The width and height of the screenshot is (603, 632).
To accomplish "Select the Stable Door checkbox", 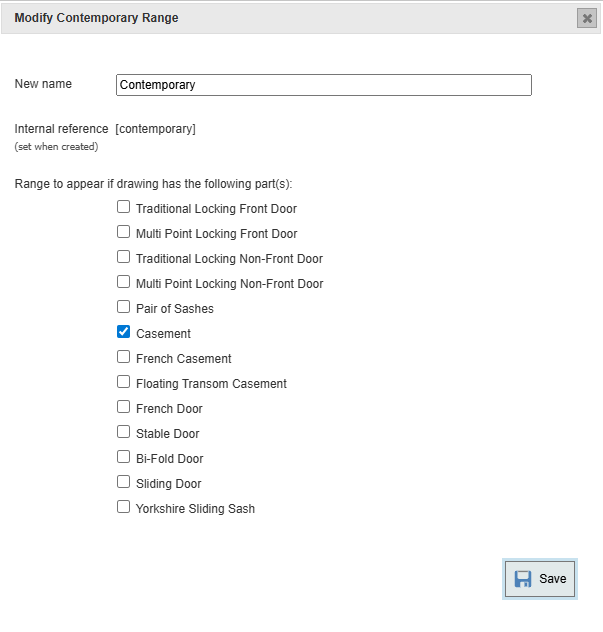I will point(124,432).
